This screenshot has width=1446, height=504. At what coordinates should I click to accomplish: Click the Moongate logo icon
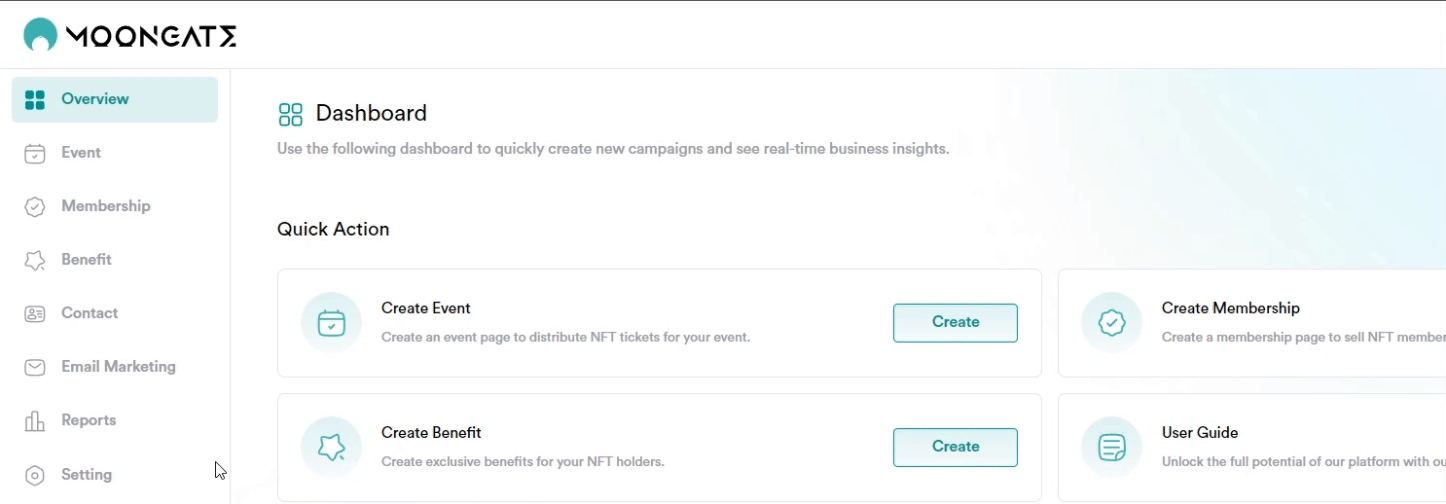click(x=40, y=35)
